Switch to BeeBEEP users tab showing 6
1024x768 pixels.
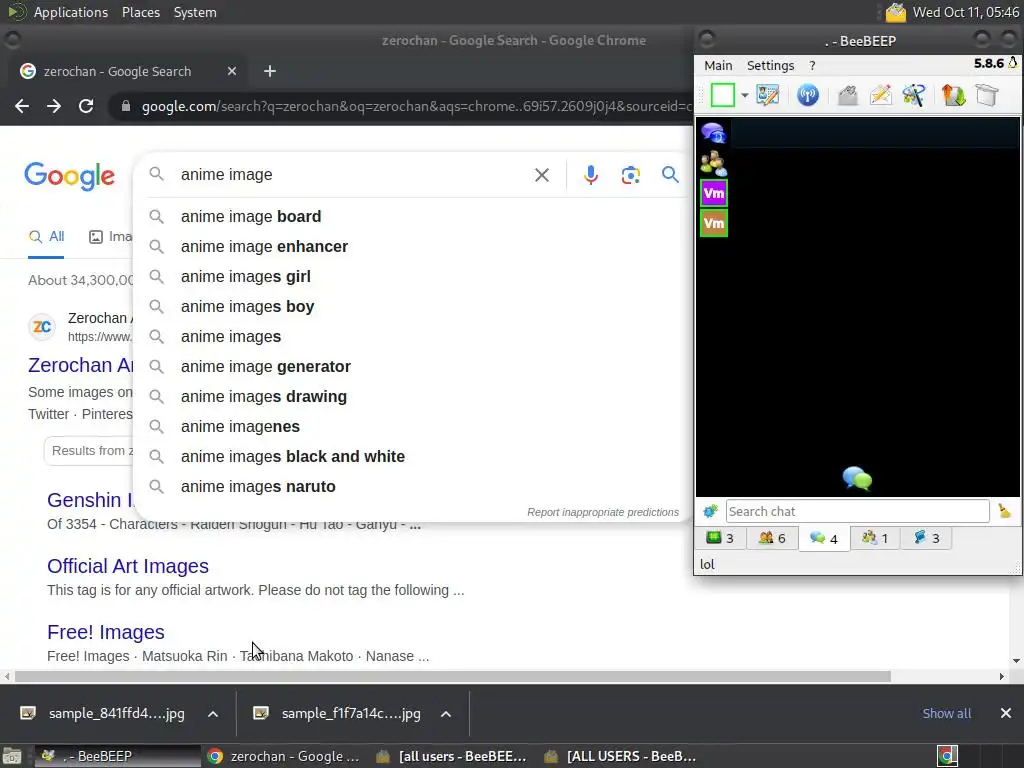(772, 538)
